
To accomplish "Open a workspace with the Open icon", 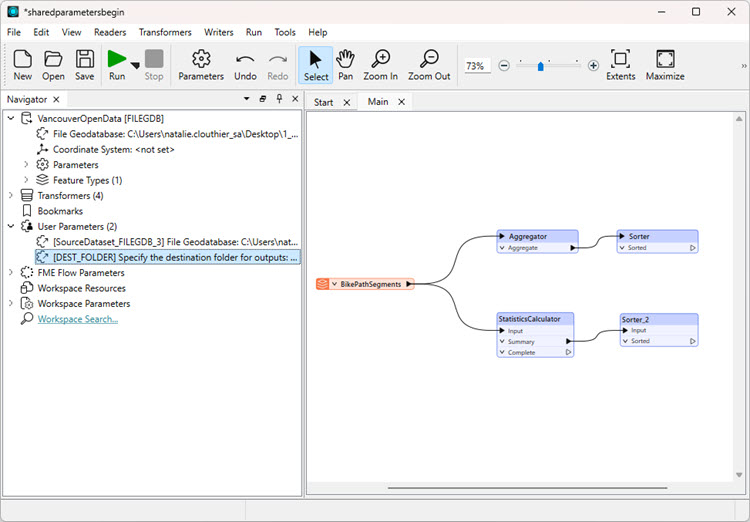I will (53, 65).
